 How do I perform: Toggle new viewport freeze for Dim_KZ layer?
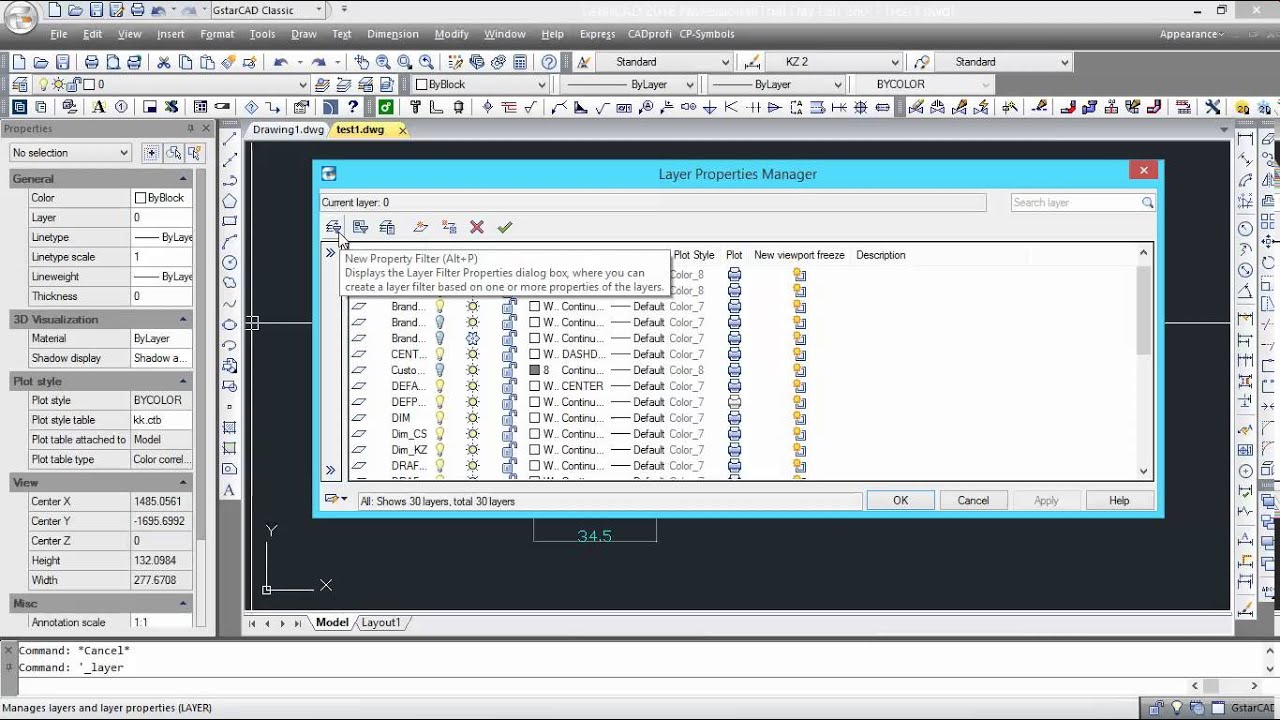tap(799, 450)
